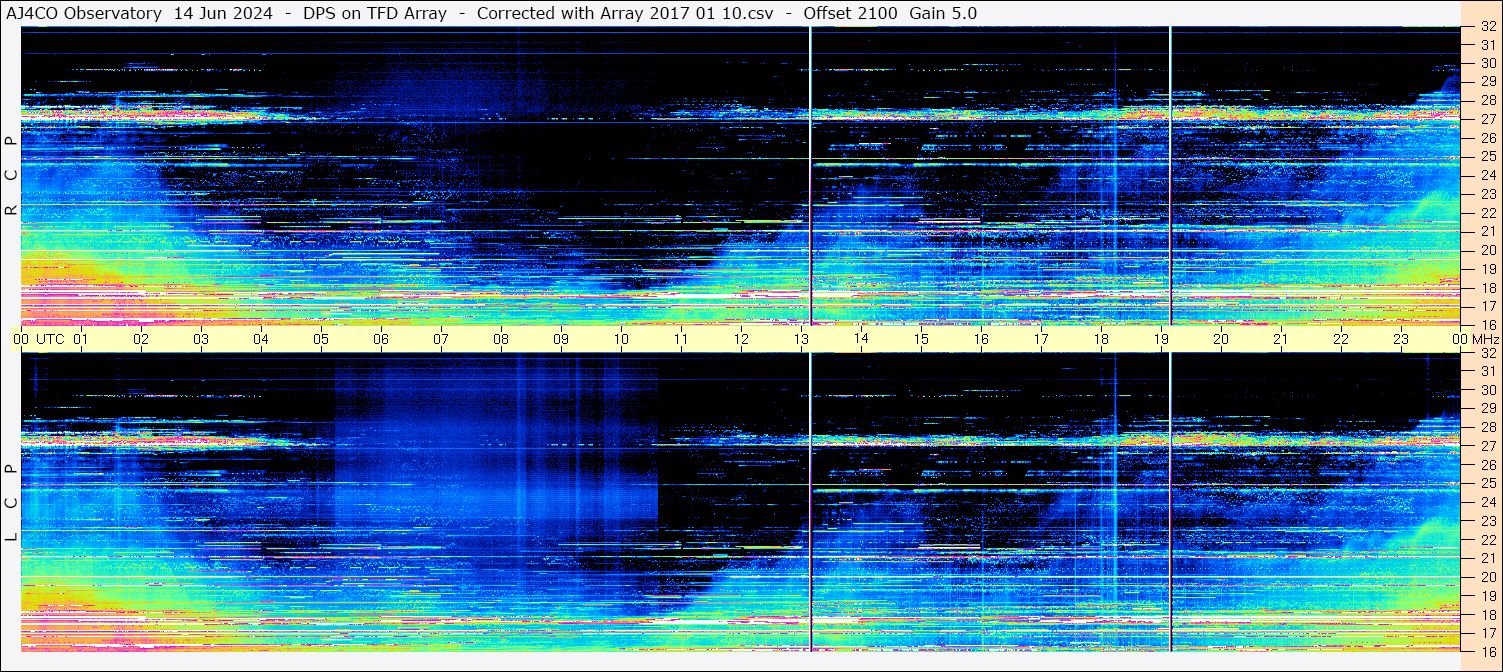The height and width of the screenshot is (672, 1503).
Task: Click the AJ4CO Observatory title text
Action: (83, 13)
